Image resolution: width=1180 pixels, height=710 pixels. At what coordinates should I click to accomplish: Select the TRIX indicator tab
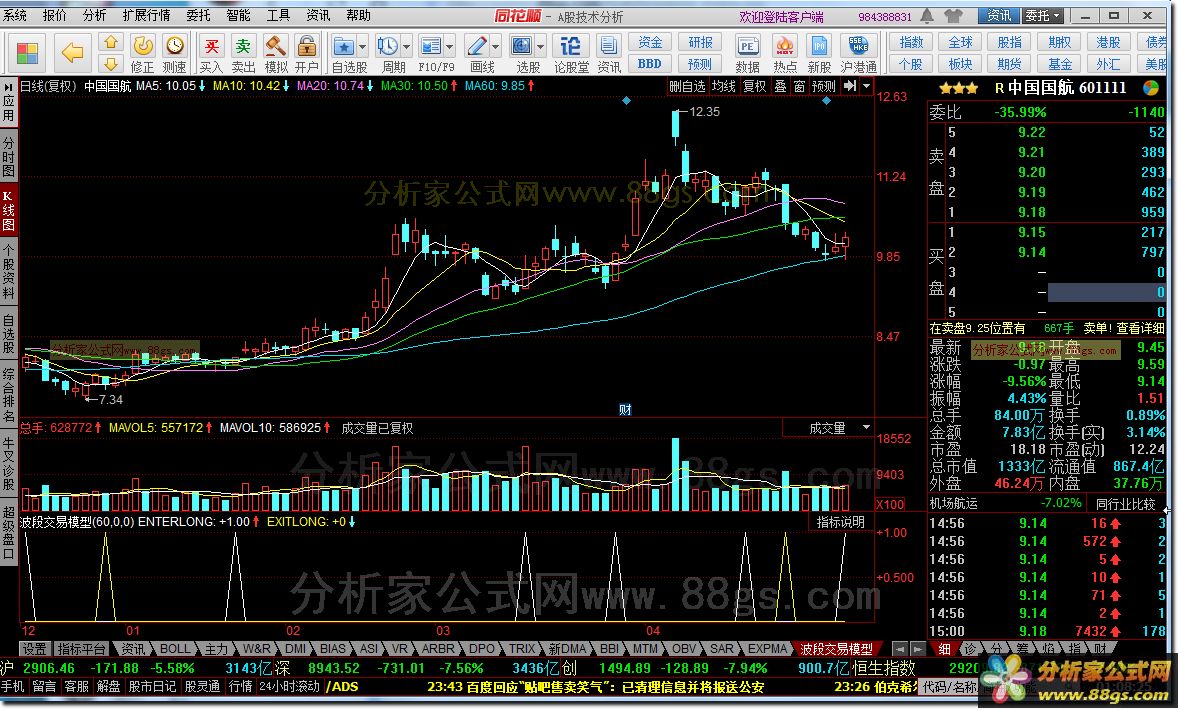522,649
